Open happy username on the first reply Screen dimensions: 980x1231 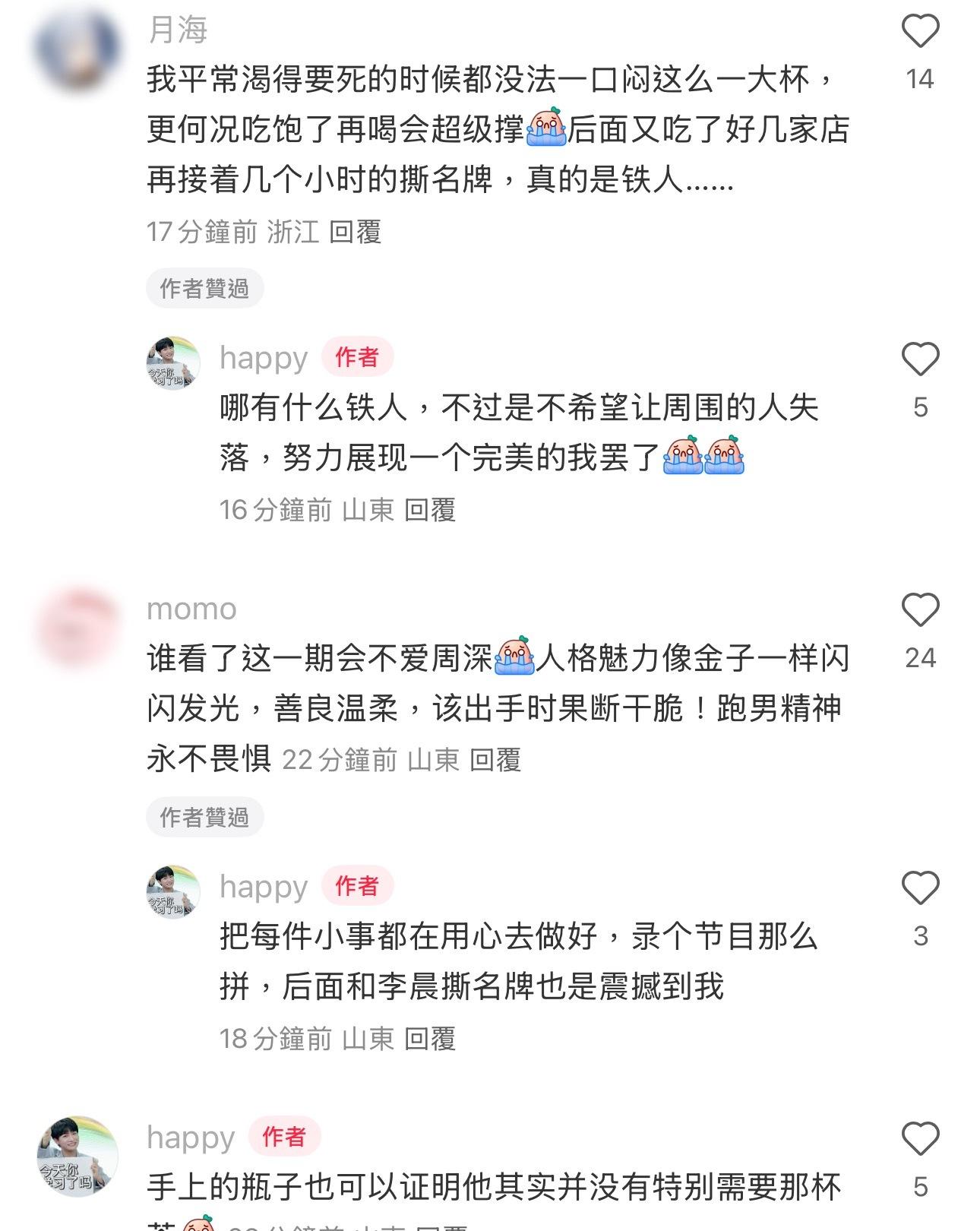[x=264, y=358]
